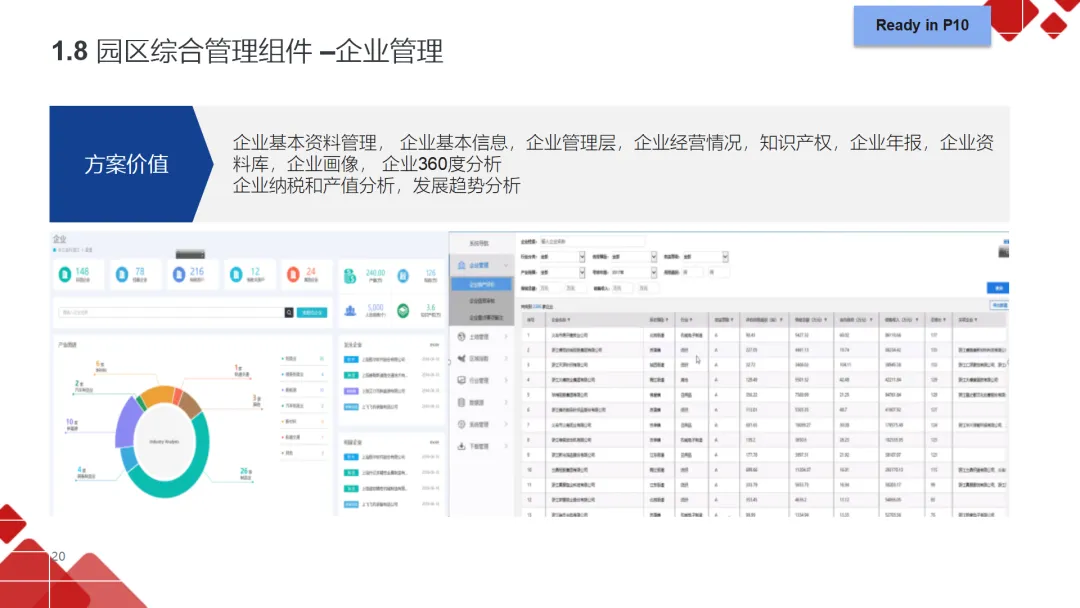Click the money stack icon beside 240.00
The height and width of the screenshot is (608, 1080).
351,276
